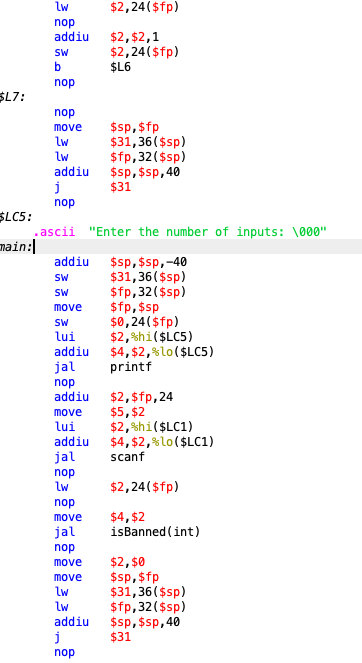Click the main: label
The height and width of the screenshot is (663, 362).
(16, 247)
